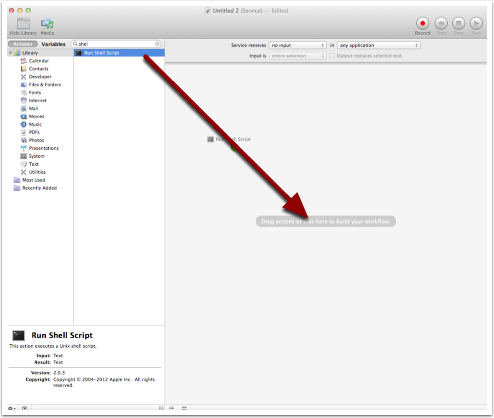Collapse the Library disclosure triangle
494x418 pixels.
(10, 53)
